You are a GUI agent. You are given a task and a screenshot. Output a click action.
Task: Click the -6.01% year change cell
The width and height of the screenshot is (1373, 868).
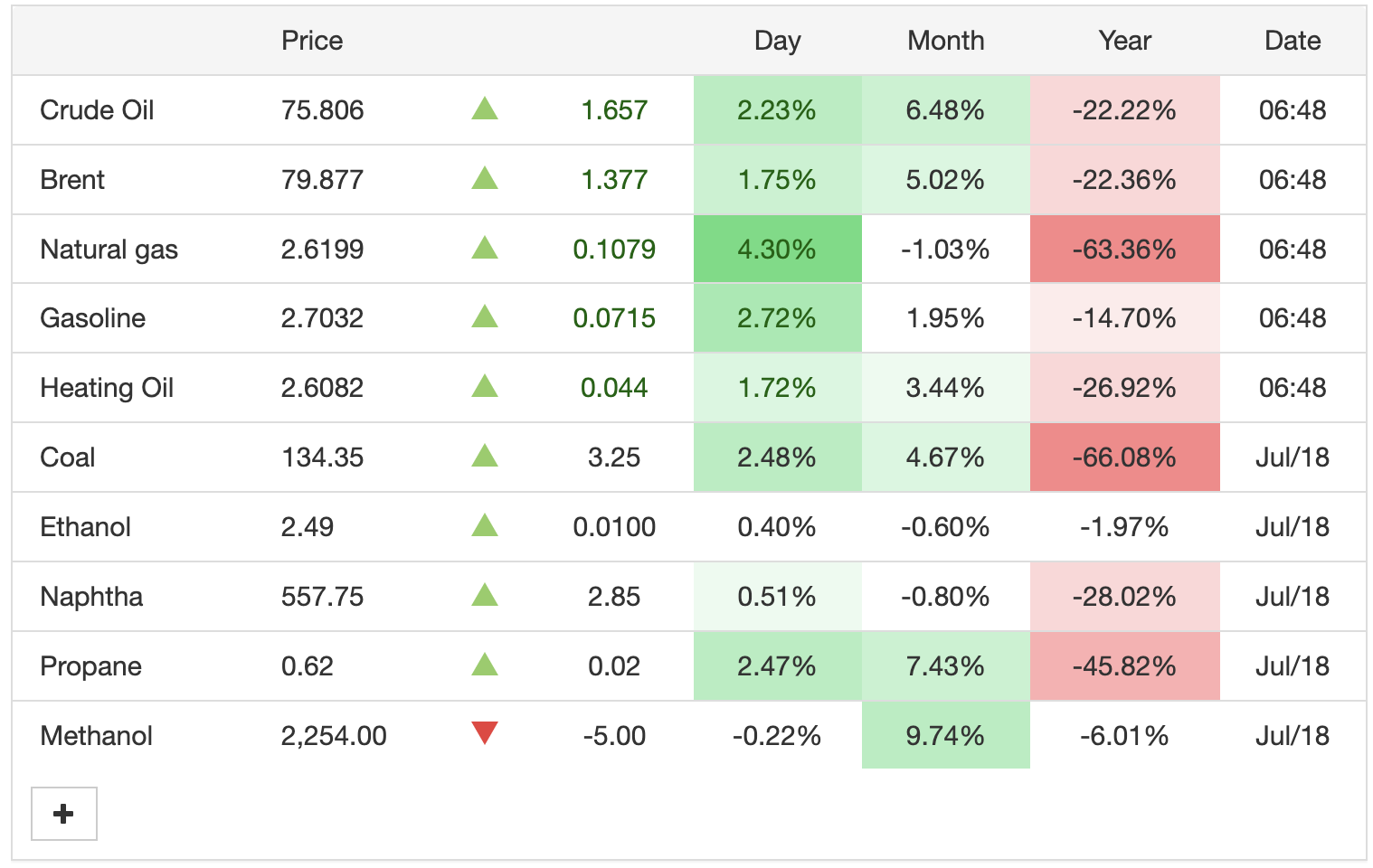1124,735
